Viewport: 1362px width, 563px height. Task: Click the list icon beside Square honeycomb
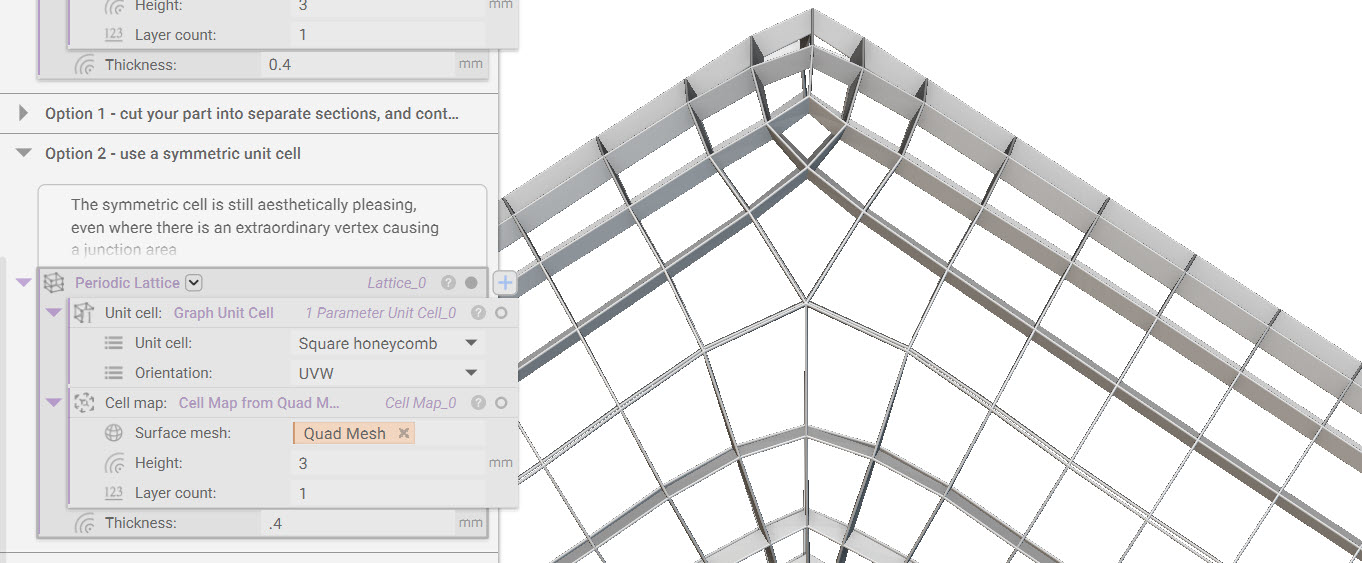[113, 343]
